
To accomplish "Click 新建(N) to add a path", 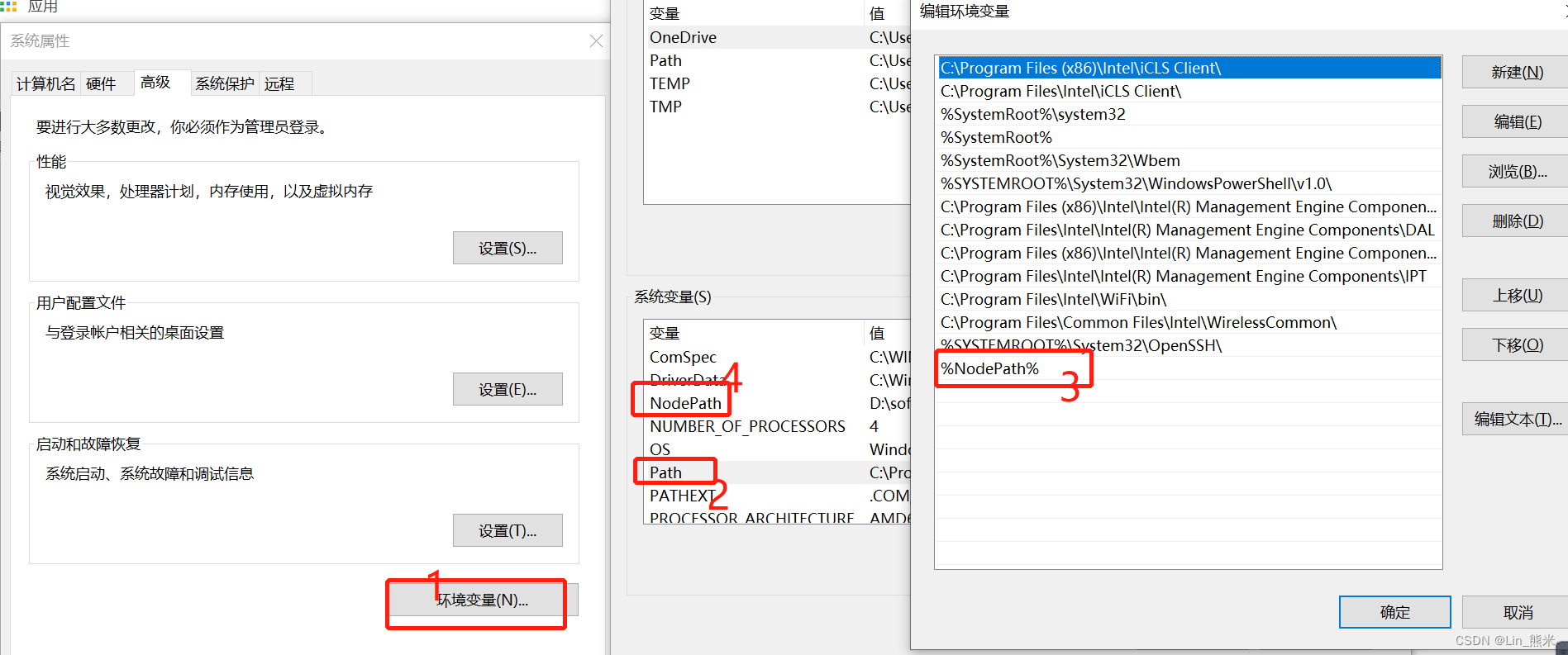I will pos(1516,72).
